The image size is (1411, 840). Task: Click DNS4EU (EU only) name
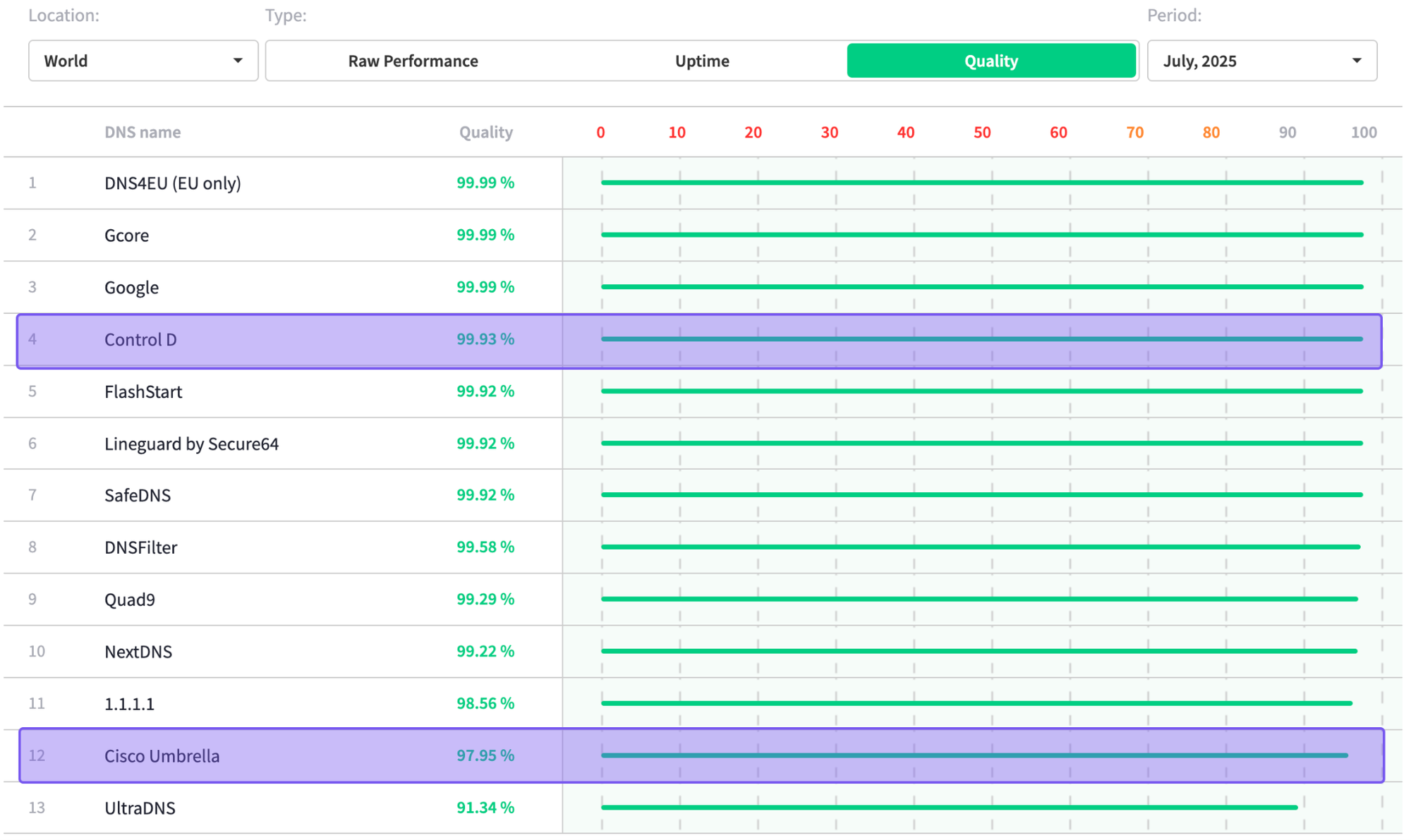pos(173,183)
